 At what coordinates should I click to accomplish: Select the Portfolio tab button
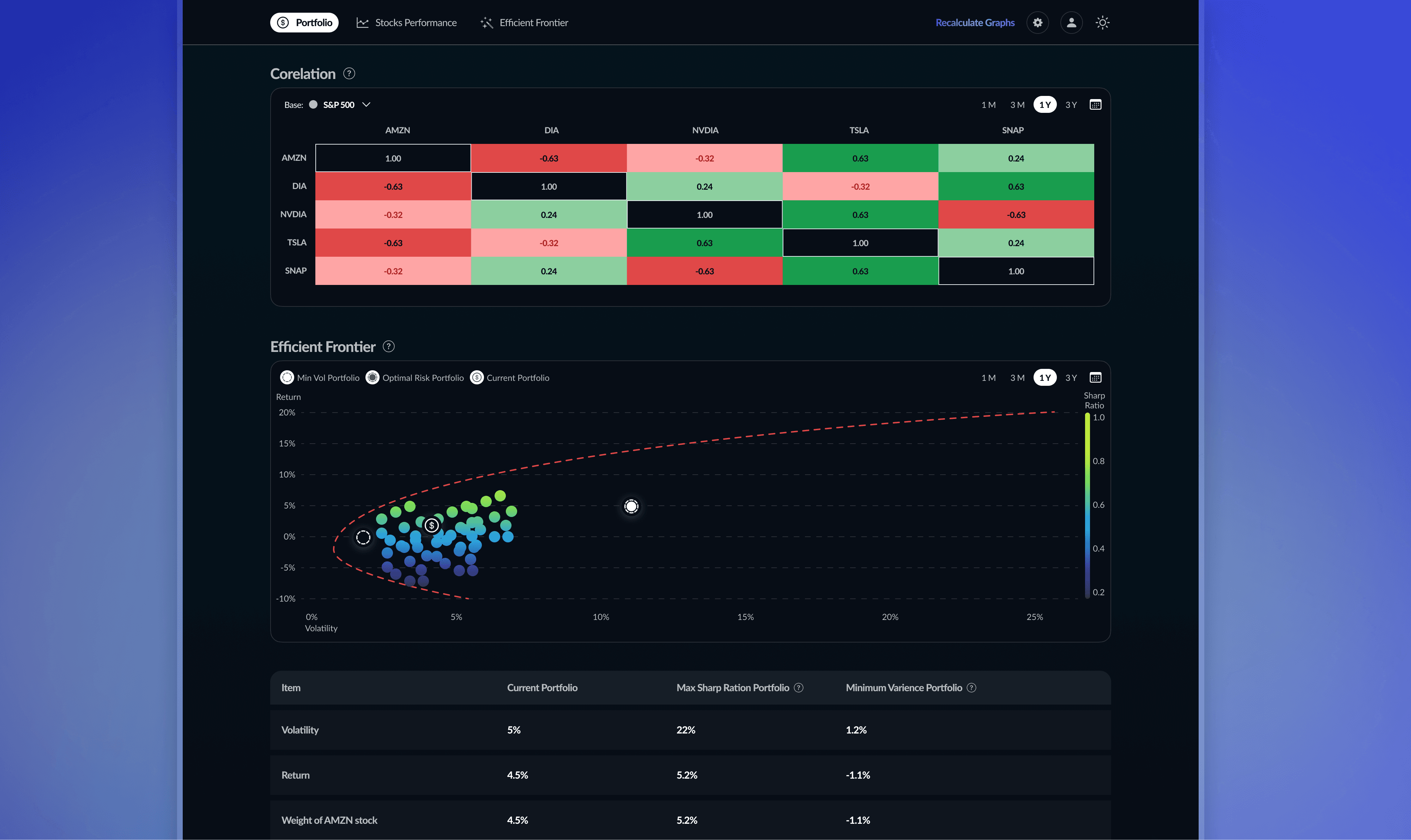point(305,23)
